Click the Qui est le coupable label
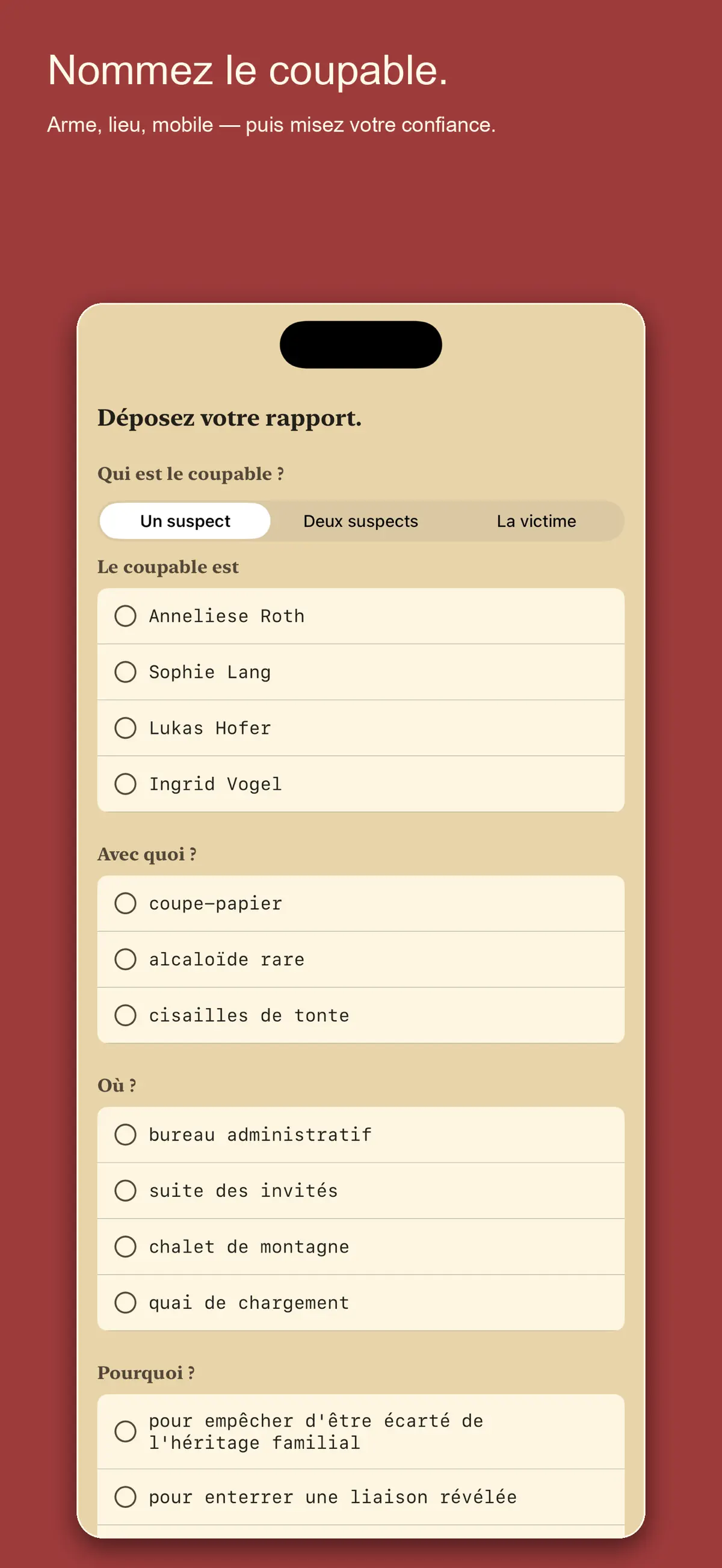Screen dimensions: 722x1568 (191, 473)
